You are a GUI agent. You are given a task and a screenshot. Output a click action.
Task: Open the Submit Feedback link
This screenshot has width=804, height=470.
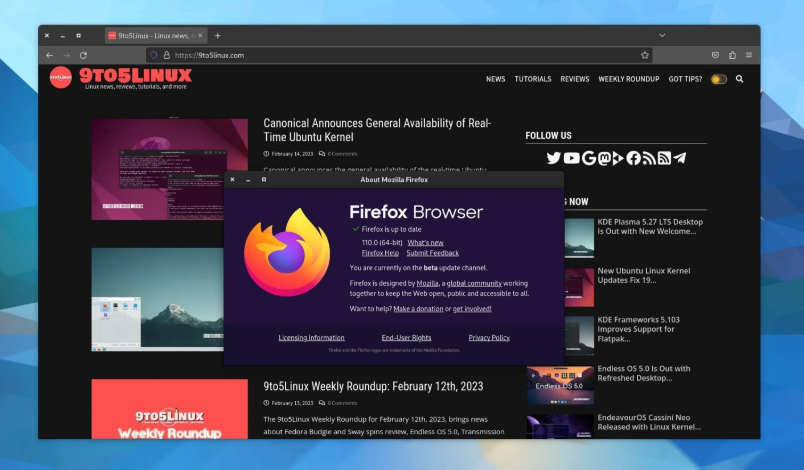pyautogui.click(x=432, y=253)
